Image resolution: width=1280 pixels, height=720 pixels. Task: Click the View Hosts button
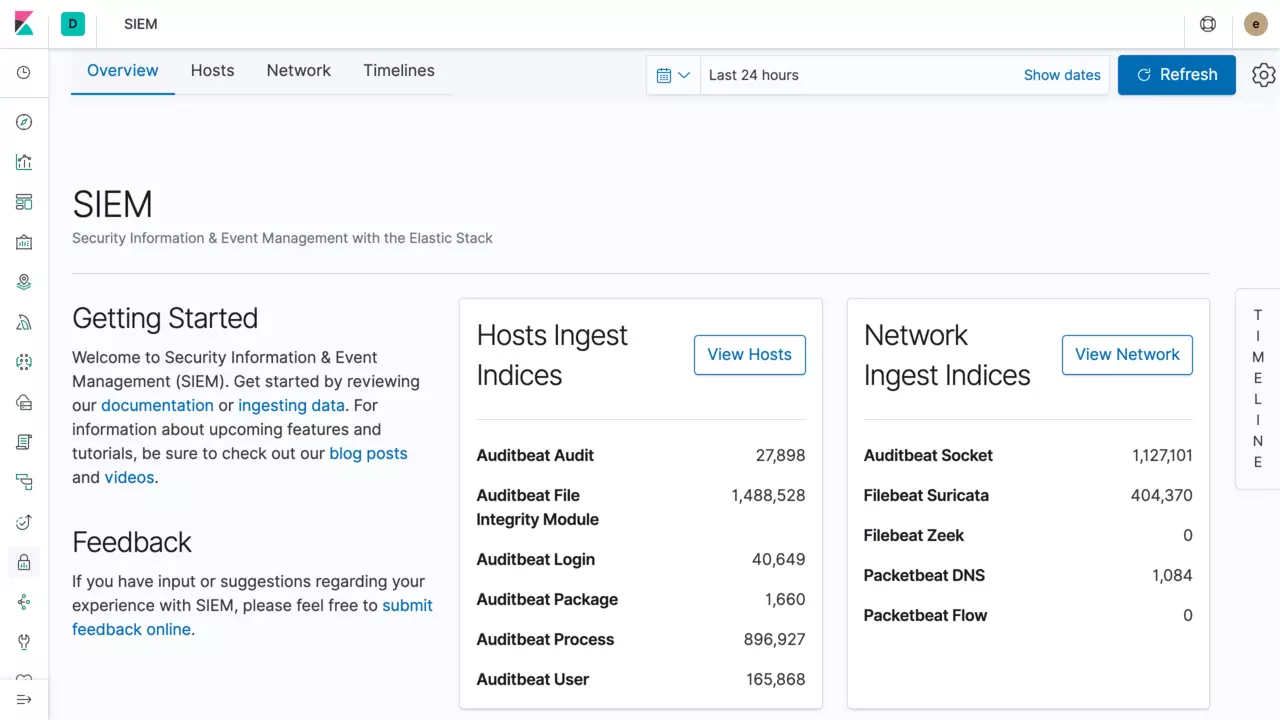point(749,355)
